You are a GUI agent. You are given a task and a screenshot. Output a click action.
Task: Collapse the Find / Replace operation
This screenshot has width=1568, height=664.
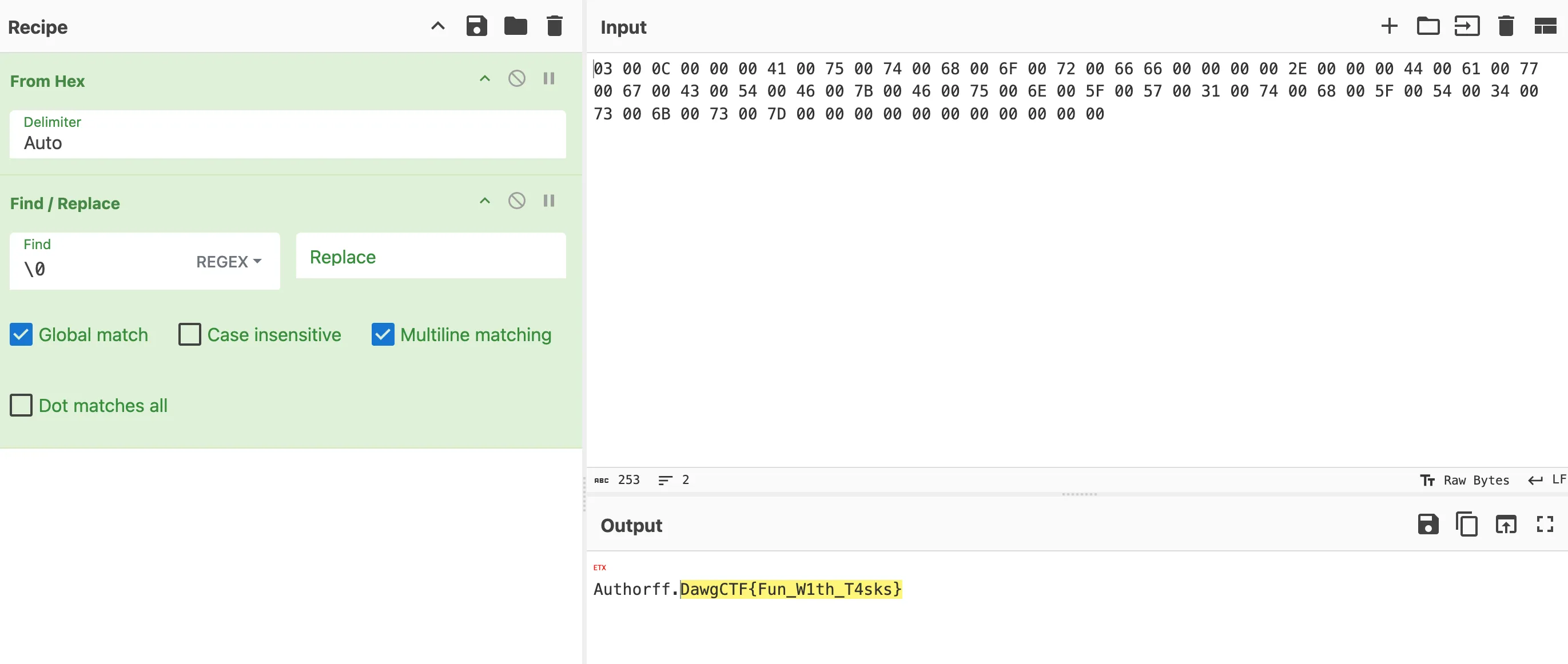[484, 201]
